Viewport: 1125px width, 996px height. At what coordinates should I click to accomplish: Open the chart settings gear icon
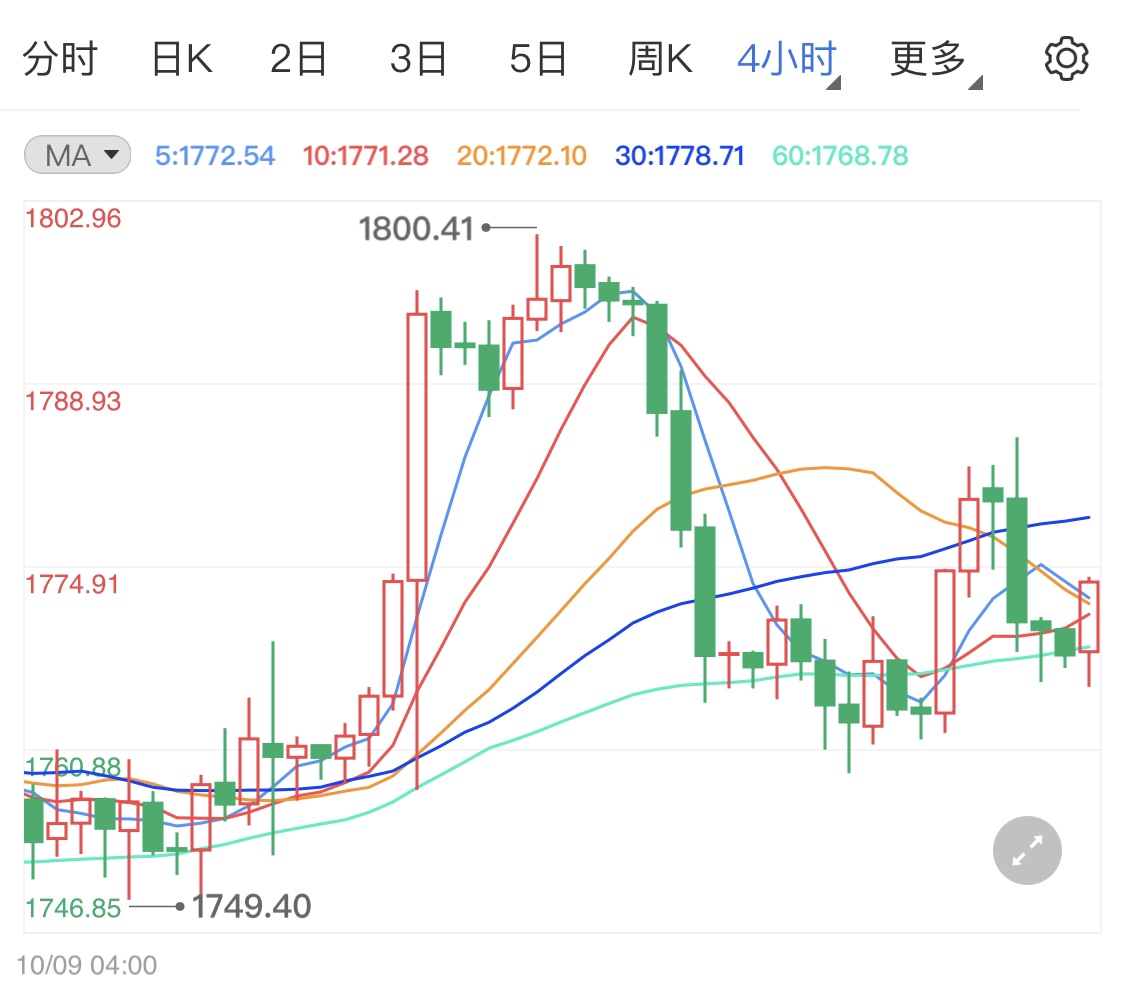[1066, 59]
